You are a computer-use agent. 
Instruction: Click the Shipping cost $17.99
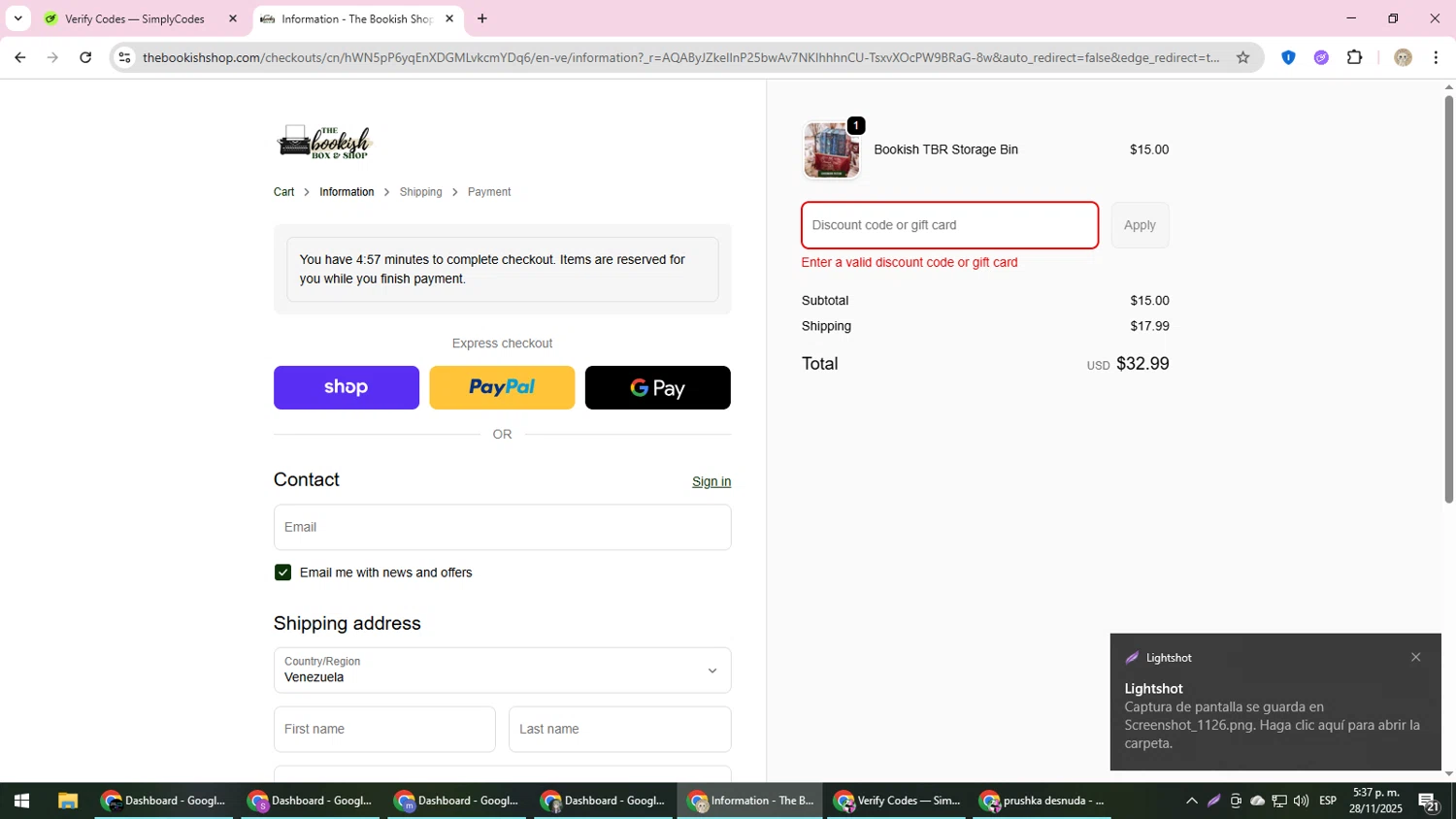1149,326
